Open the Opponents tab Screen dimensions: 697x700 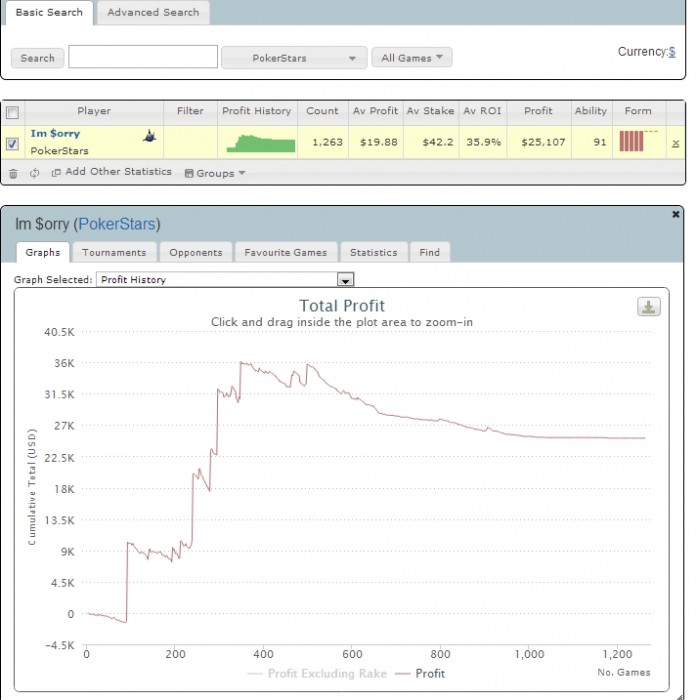(196, 252)
